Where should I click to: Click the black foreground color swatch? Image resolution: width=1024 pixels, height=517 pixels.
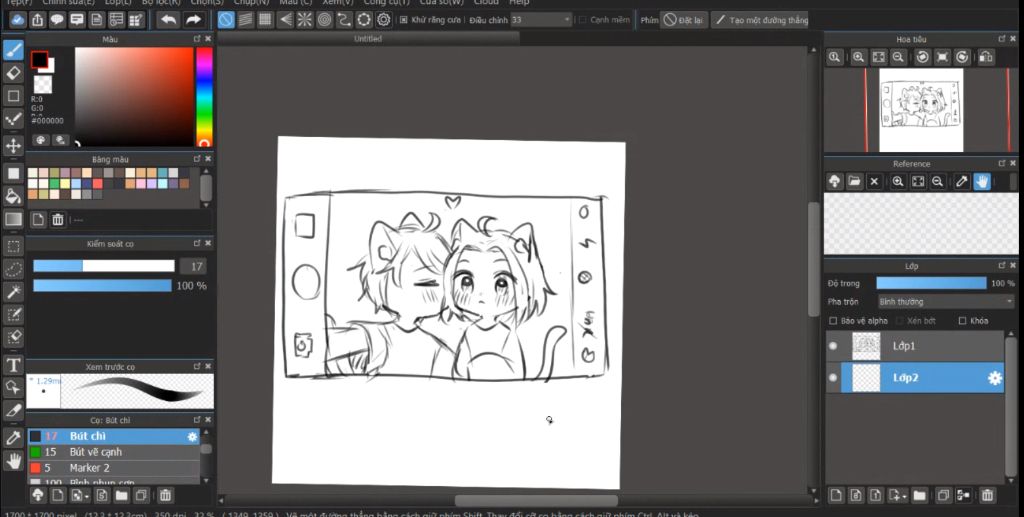[x=39, y=59]
